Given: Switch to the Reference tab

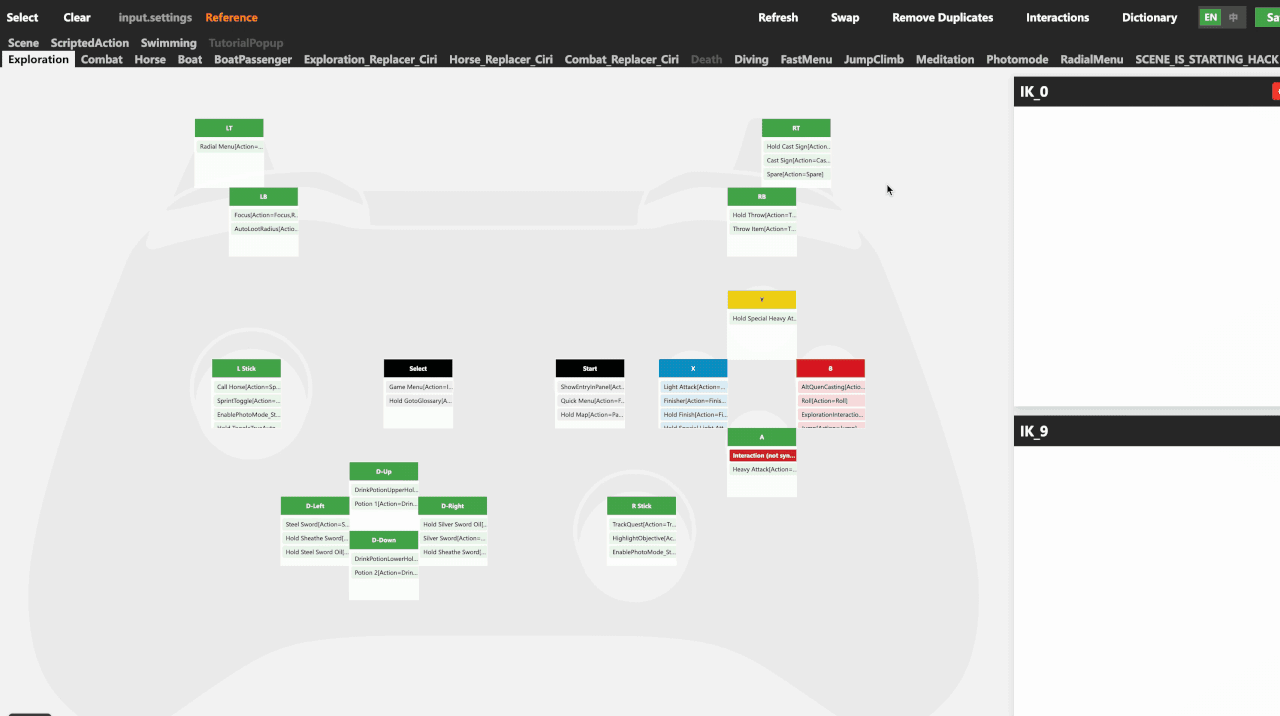Looking at the screenshot, I should click(x=231, y=17).
